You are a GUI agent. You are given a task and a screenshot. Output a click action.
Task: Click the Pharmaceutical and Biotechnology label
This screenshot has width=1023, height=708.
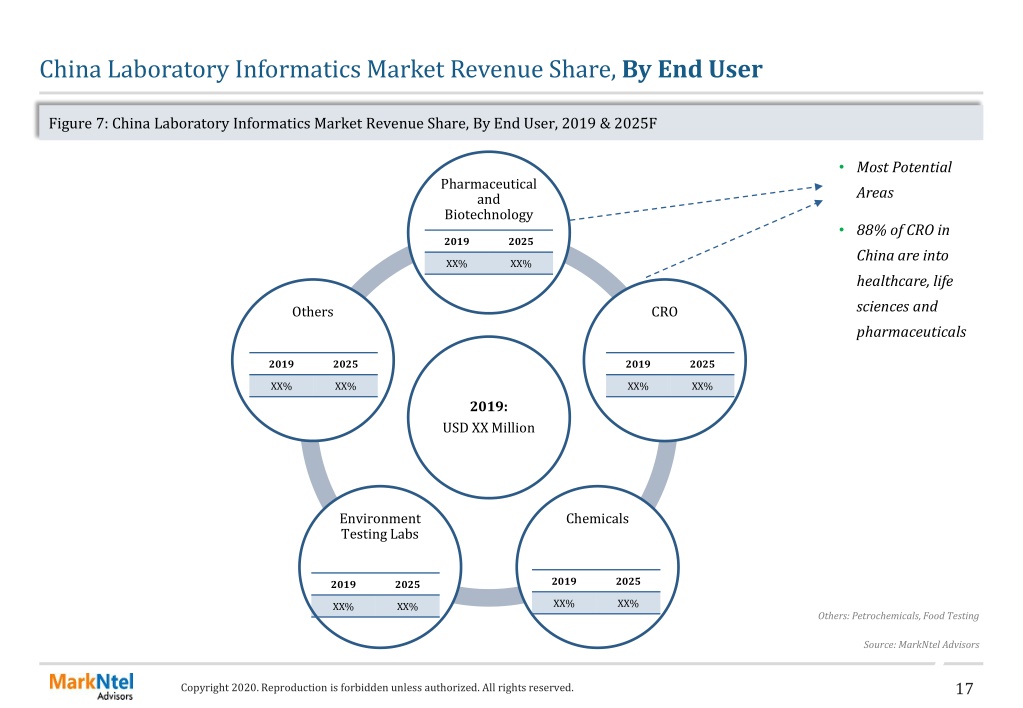[489, 199]
